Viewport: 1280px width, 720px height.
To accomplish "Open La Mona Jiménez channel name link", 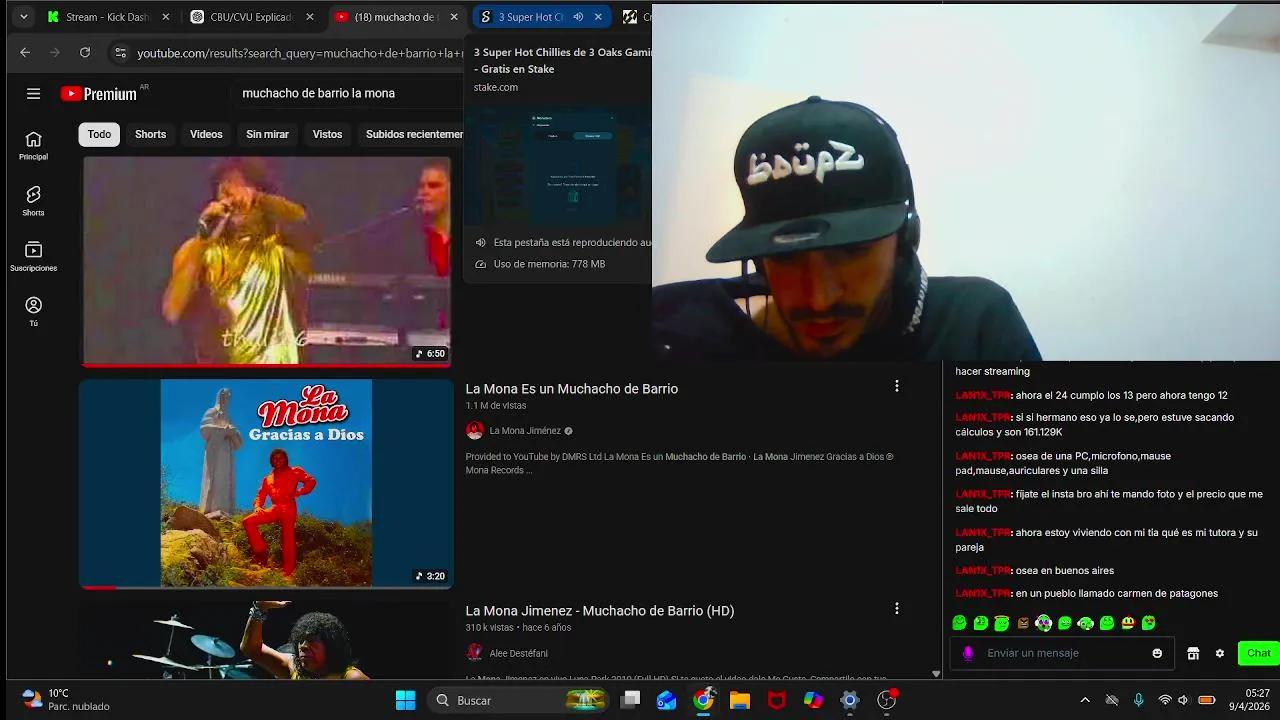I will (x=524, y=431).
